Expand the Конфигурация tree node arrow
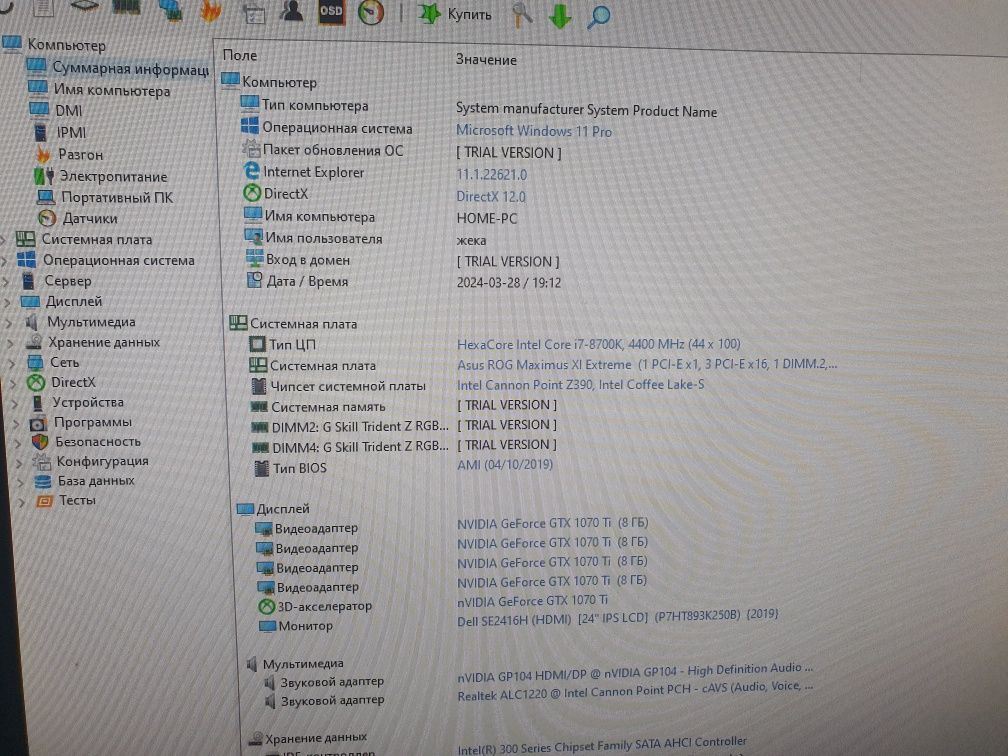 (x=19, y=462)
